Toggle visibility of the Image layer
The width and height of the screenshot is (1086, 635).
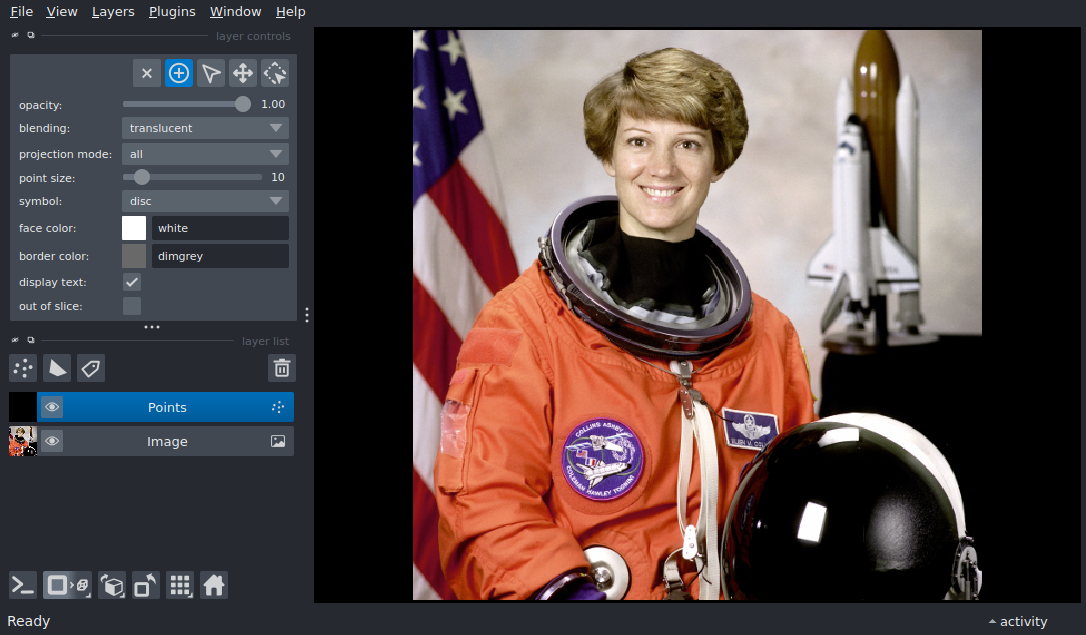pyautogui.click(x=52, y=441)
